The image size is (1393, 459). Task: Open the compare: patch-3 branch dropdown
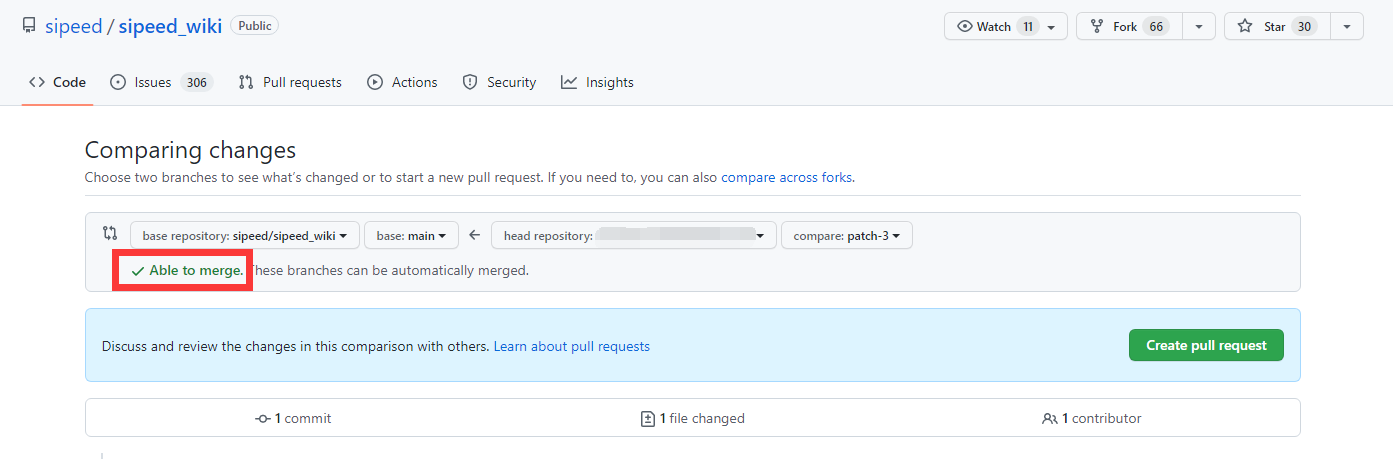click(846, 236)
